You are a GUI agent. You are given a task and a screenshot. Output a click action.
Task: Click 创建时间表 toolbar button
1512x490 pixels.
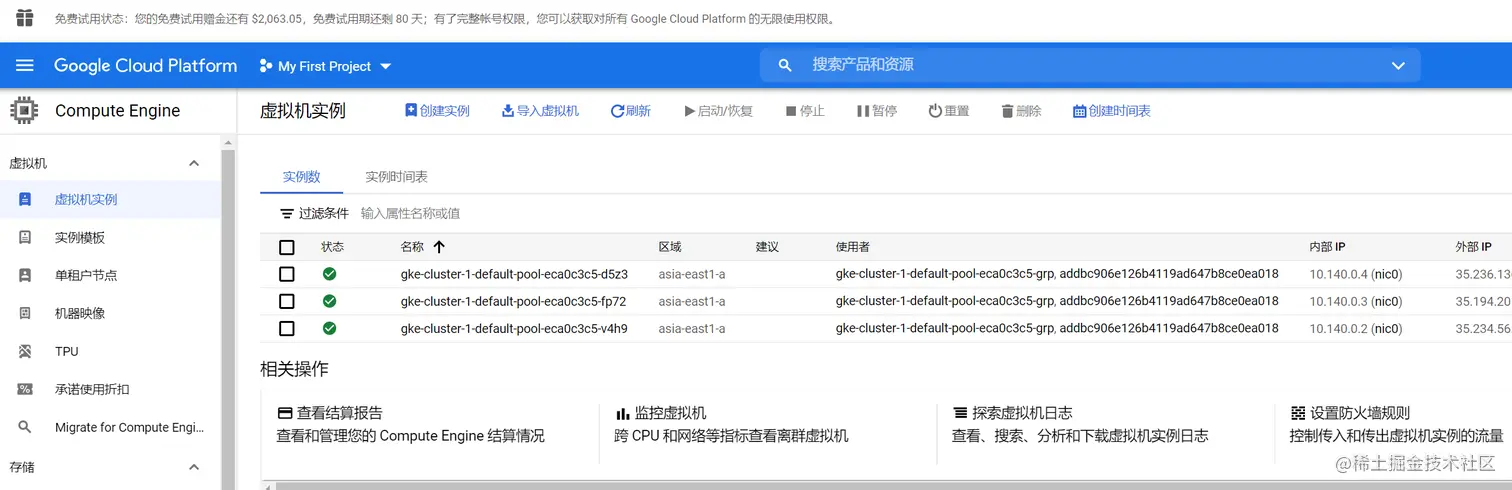click(x=1111, y=111)
